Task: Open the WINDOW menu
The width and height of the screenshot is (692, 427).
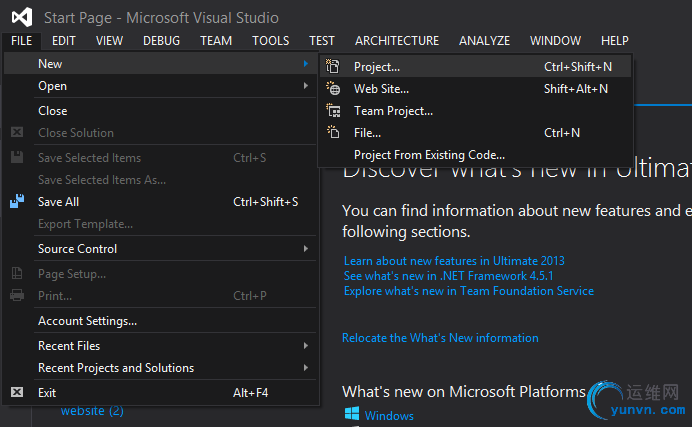Action: pos(555,41)
